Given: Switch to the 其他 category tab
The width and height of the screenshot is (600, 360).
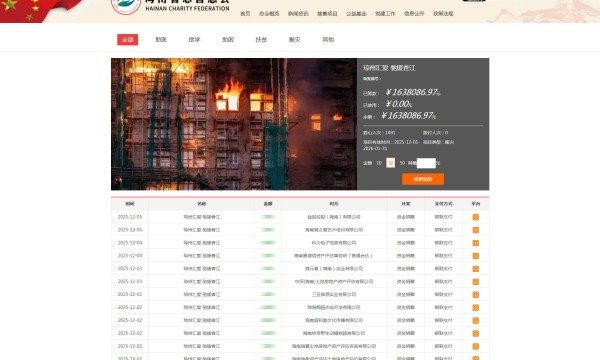Looking at the screenshot, I should [328, 39].
